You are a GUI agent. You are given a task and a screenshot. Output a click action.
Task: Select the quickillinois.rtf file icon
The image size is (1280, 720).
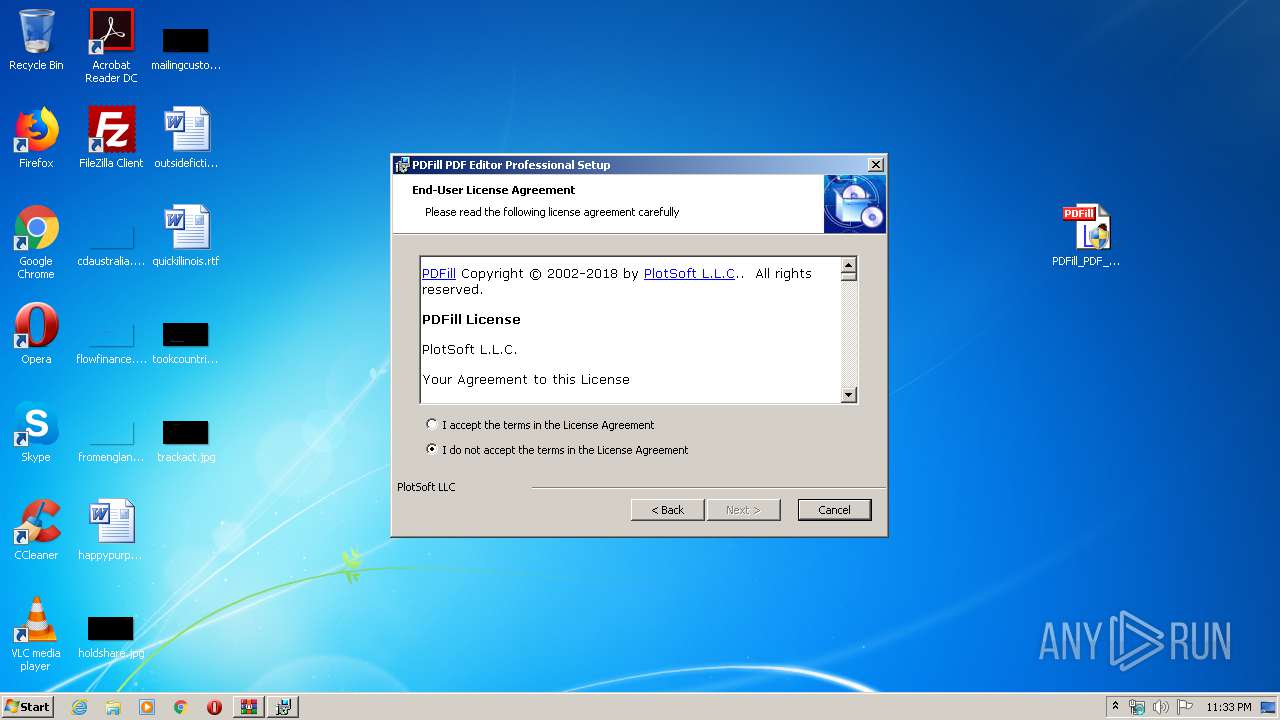coord(186,236)
